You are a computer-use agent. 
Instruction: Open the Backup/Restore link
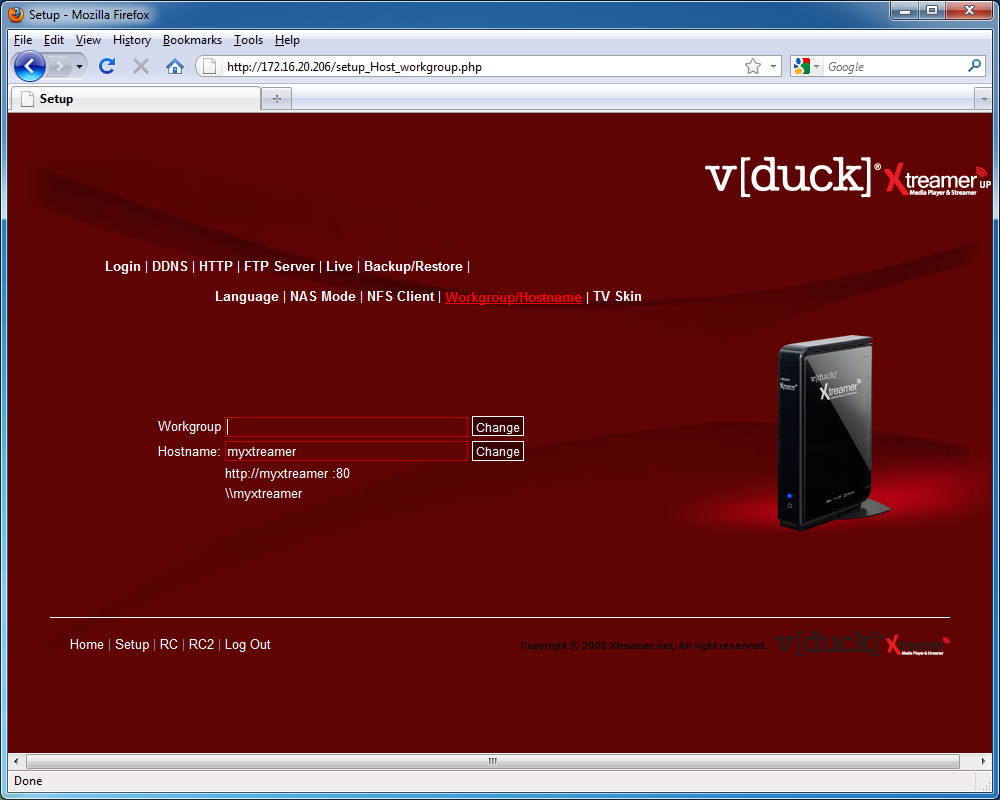[413, 266]
